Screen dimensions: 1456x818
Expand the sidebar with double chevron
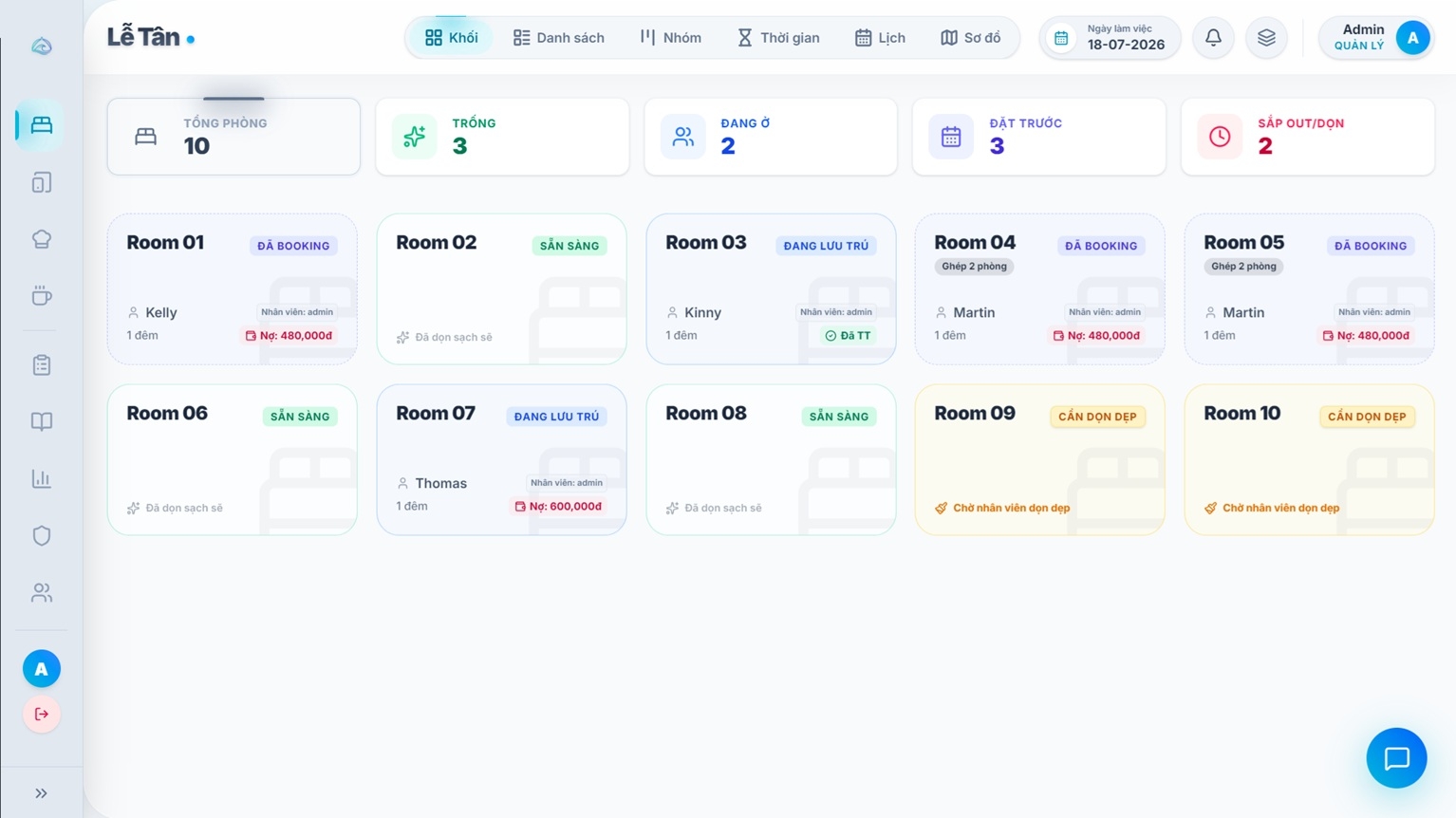(x=42, y=793)
